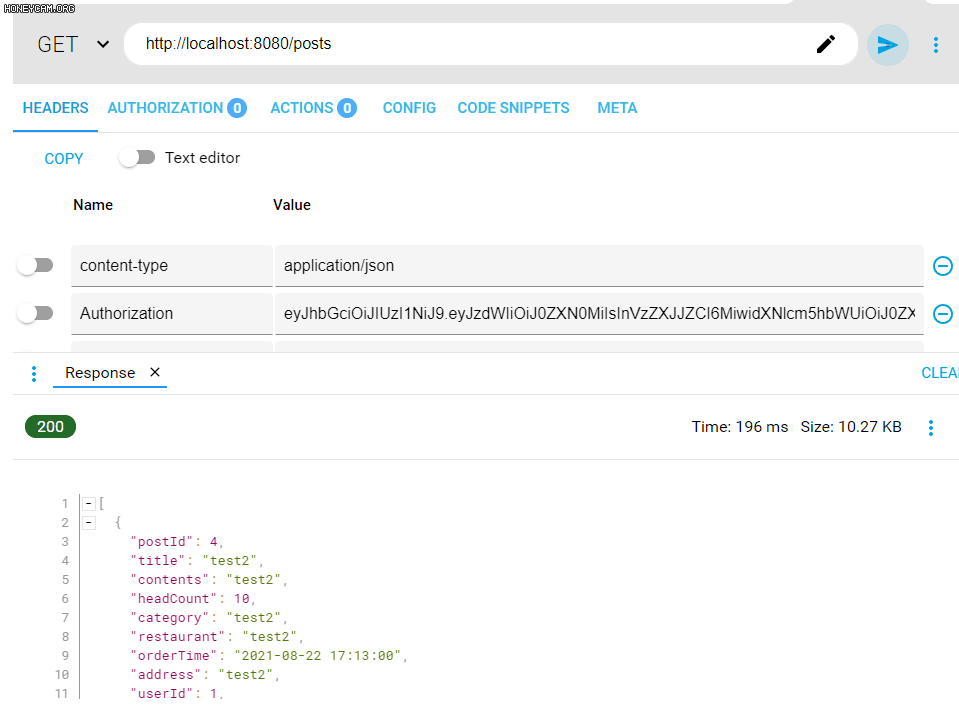The width and height of the screenshot is (959, 708).
Task: Click the "restaurant" line in the response
Action: [x=217, y=636]
